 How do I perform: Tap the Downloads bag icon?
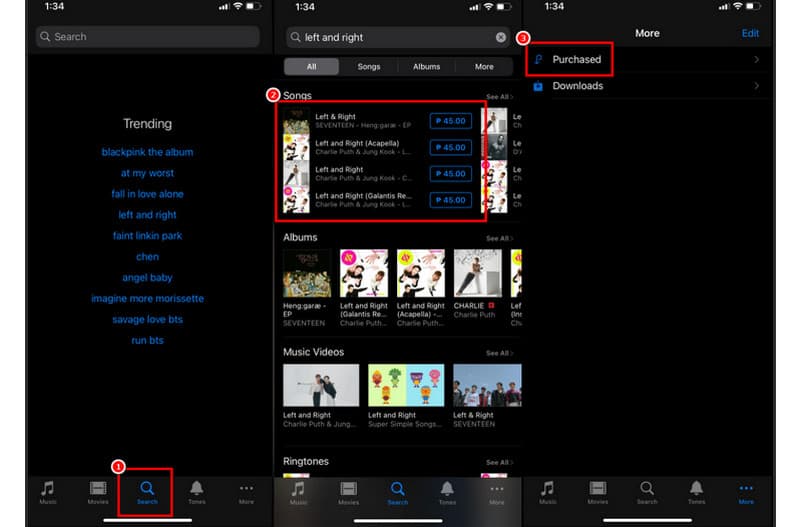point(538,86)
